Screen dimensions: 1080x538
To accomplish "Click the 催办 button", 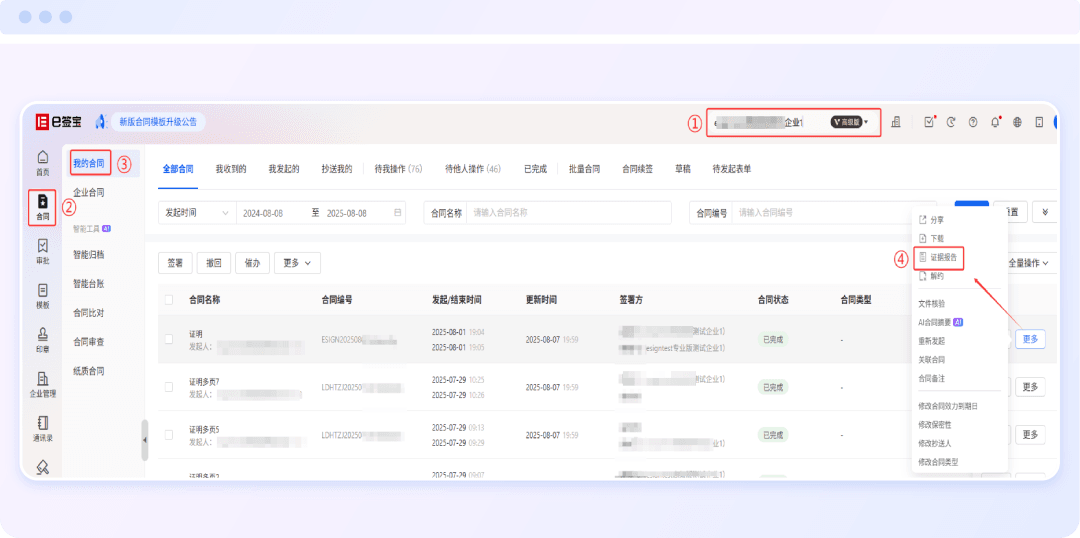I will point(252,262).
